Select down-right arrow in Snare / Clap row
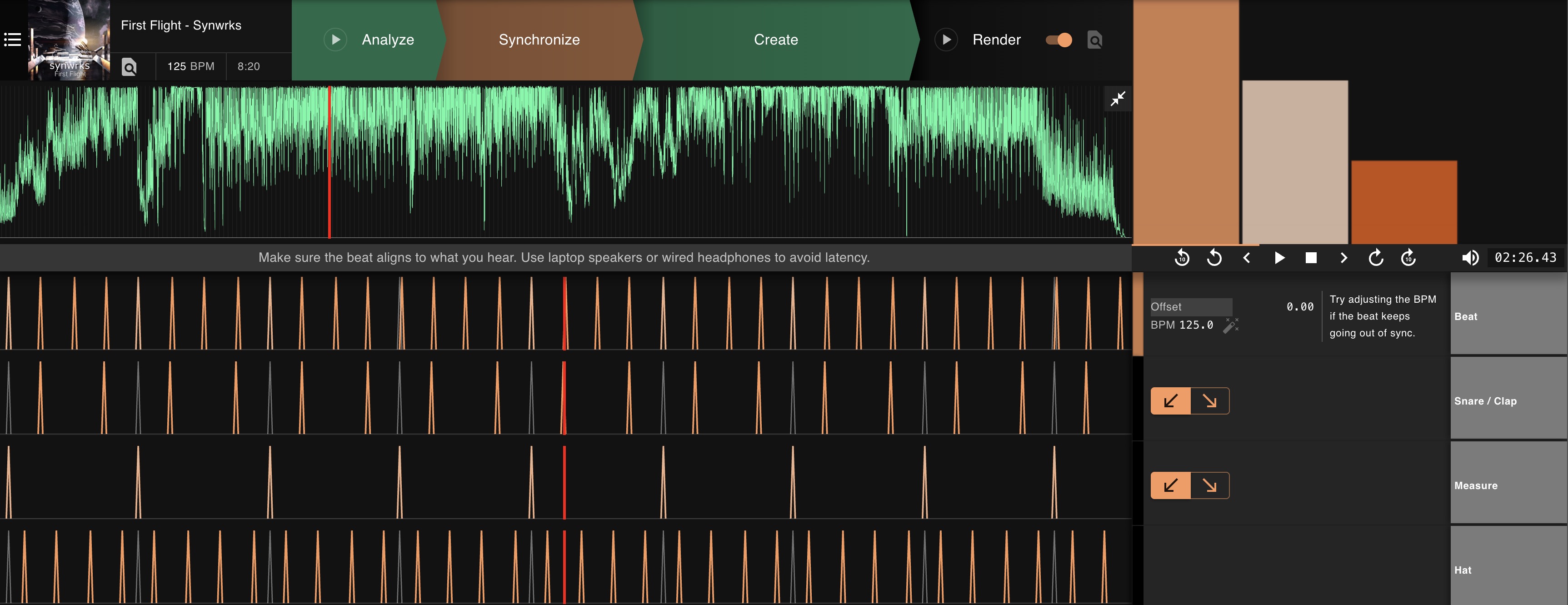 [x=1209, y=401]
